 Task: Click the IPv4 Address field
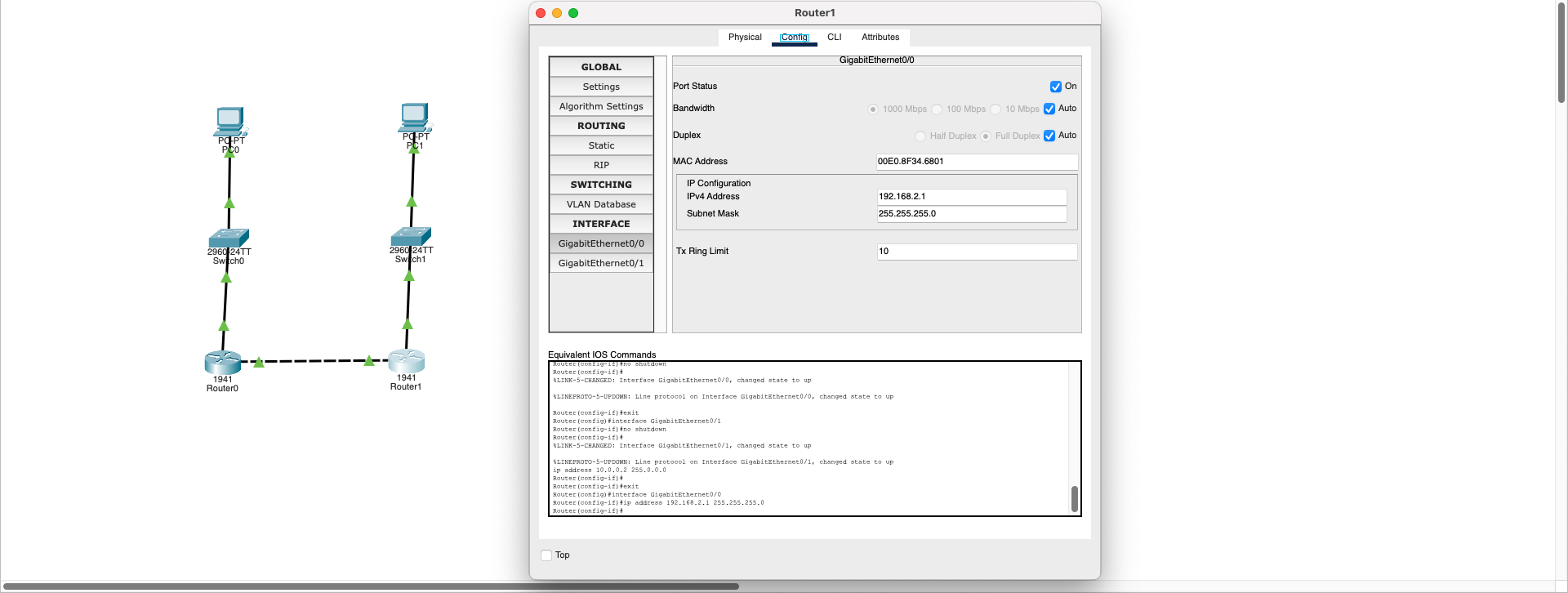pyautogui.click(x=972, y=197)
